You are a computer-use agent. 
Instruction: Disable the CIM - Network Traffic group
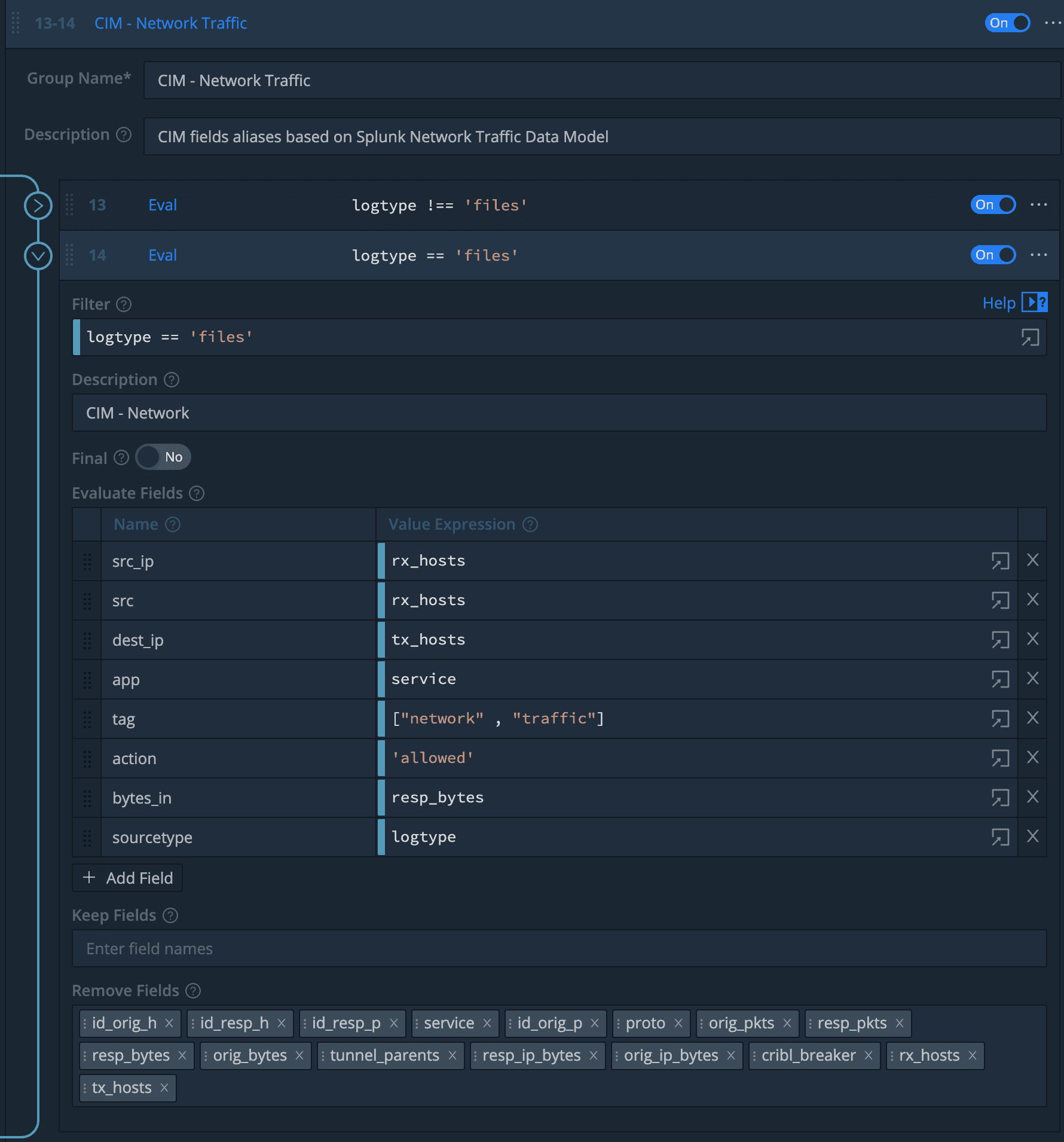tap(1007, 23)
